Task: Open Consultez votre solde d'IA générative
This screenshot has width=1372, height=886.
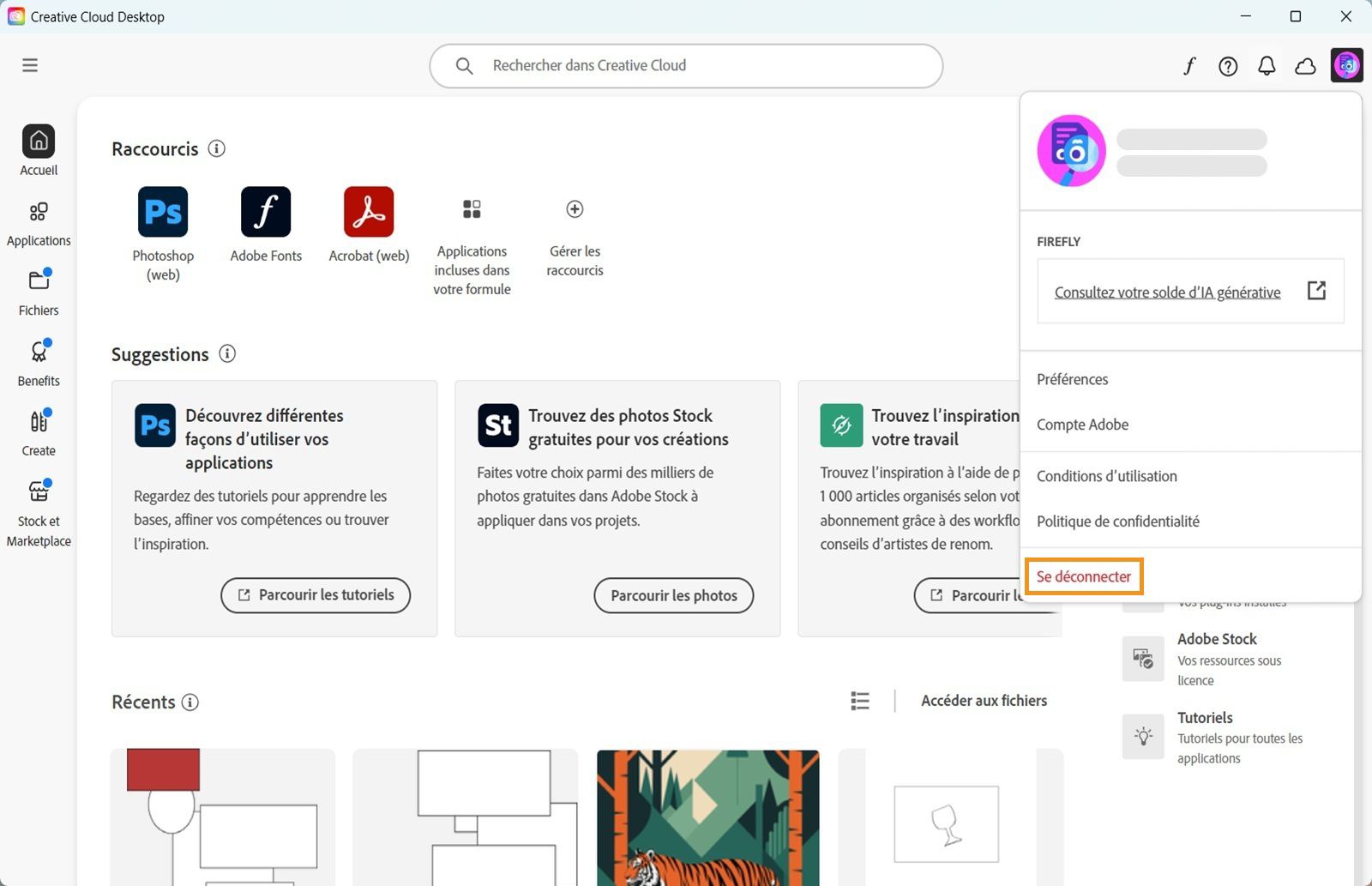Action: point(1167,292)
